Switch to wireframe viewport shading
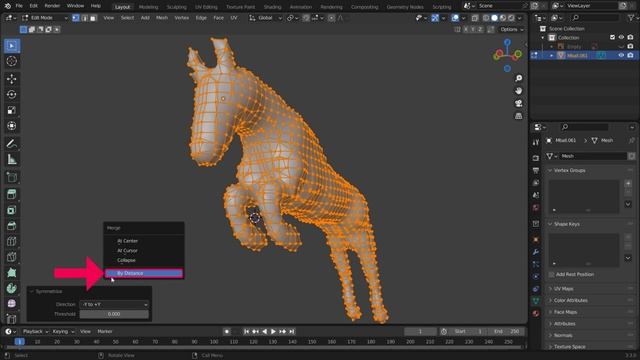Image resolution: width=640 pixels, height=360 pixels. [x=486, y=18]
